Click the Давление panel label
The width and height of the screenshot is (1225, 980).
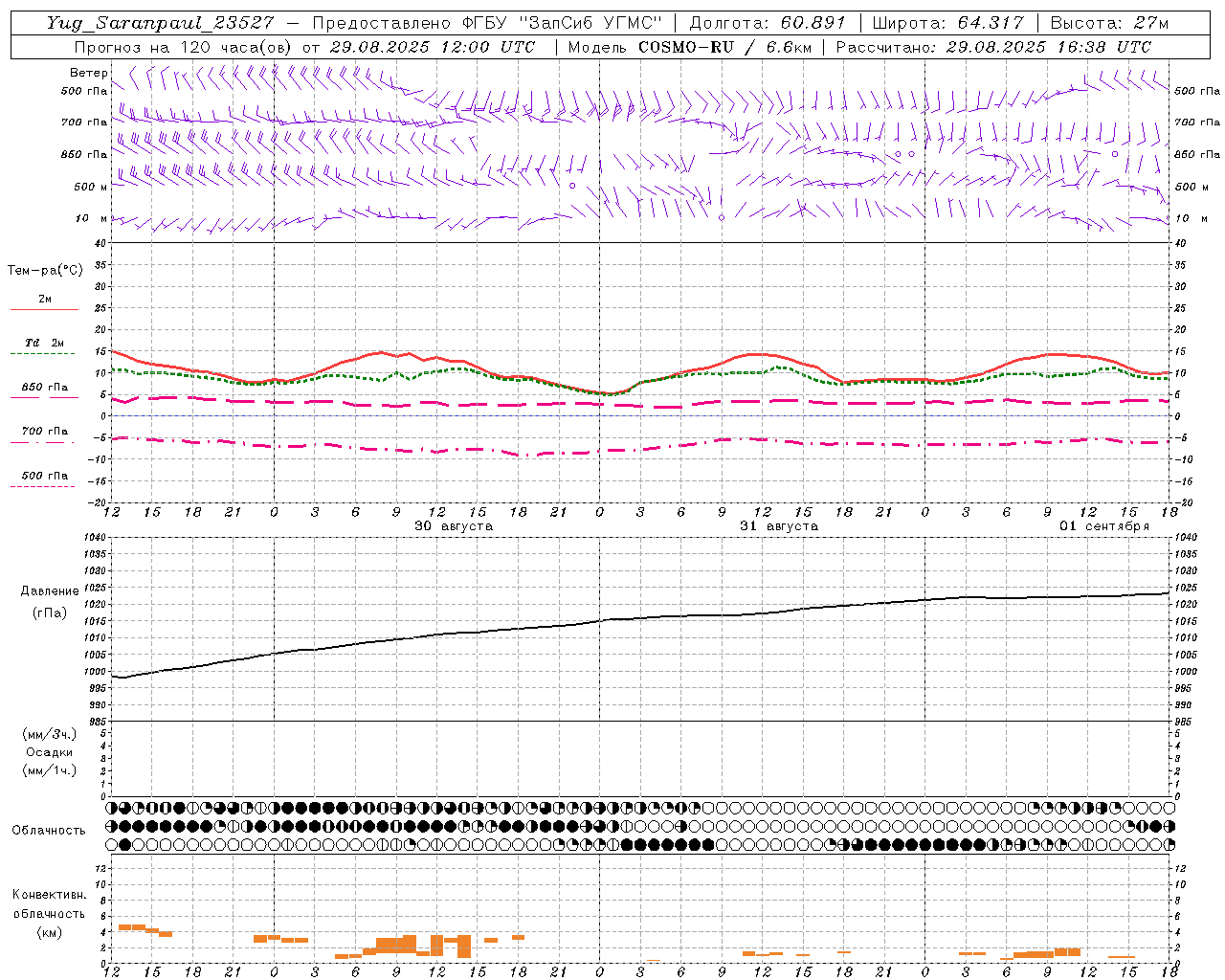pos(50,591)
